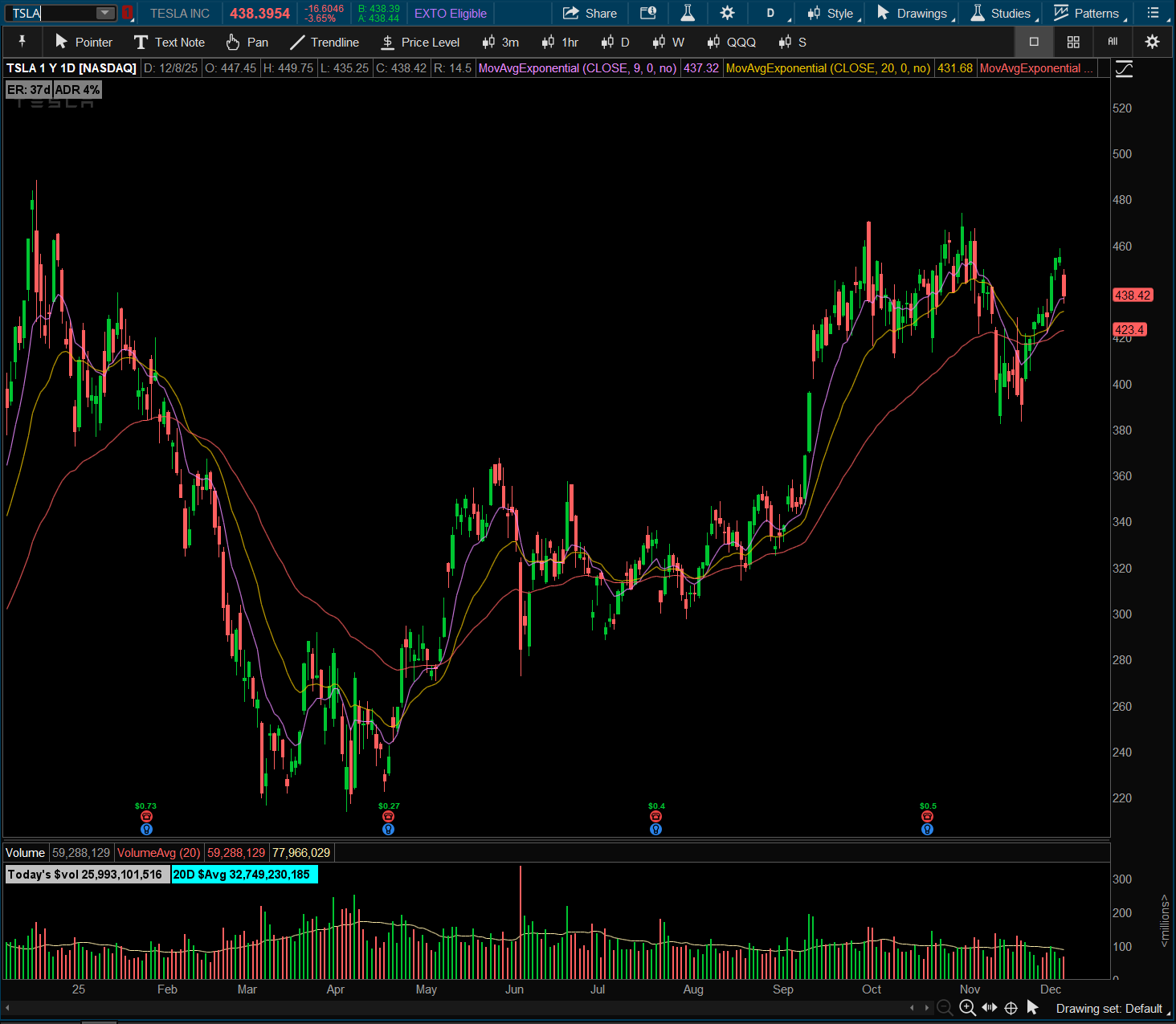Open the list menu icon at top right
The width and height of the screenshot is (1176, 1024).
(x=1154, y=13)
